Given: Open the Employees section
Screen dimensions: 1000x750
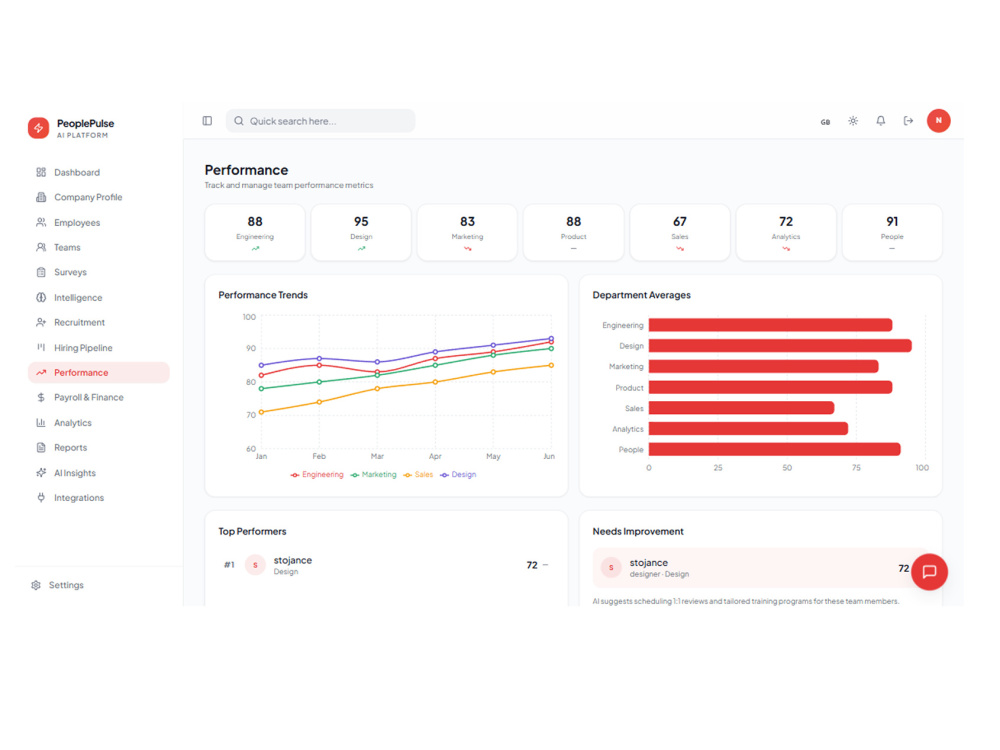Looking at the screenshot, I should [99, 223].
